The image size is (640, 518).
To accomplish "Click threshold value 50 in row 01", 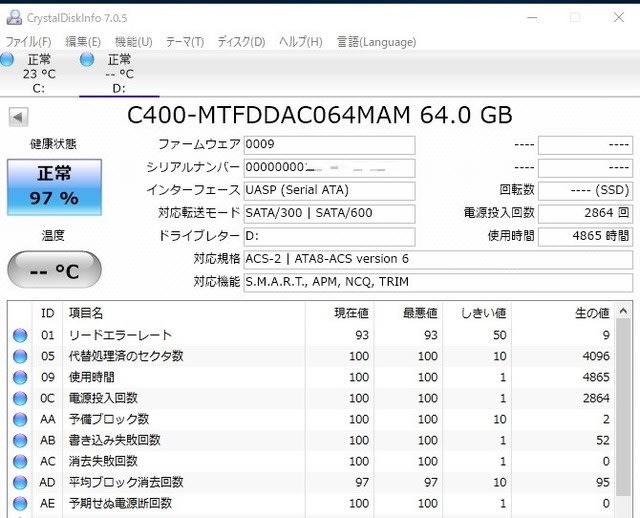I will click(x=500, y=335).
